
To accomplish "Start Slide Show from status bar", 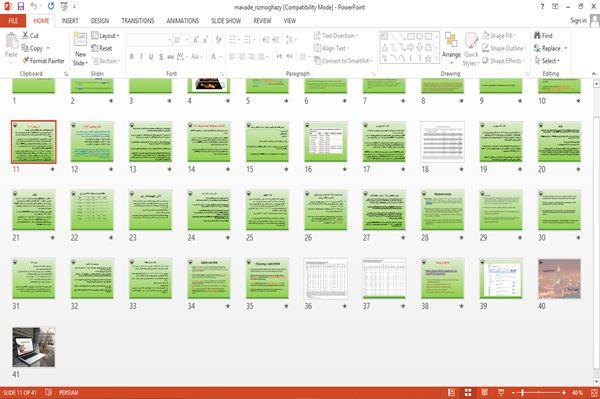I will click(501, 392).
